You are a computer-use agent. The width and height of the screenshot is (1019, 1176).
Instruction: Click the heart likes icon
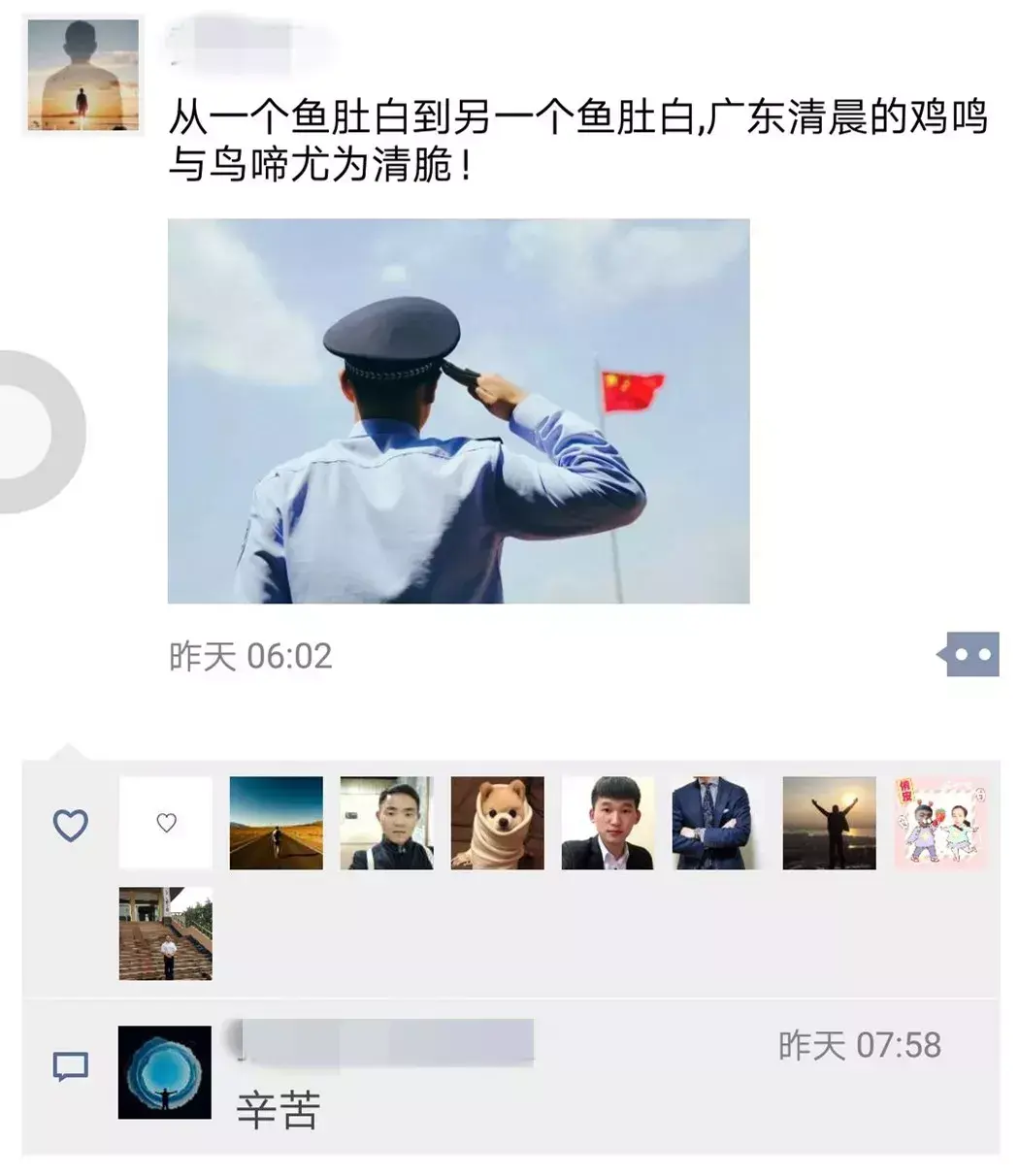coord(70,825)
